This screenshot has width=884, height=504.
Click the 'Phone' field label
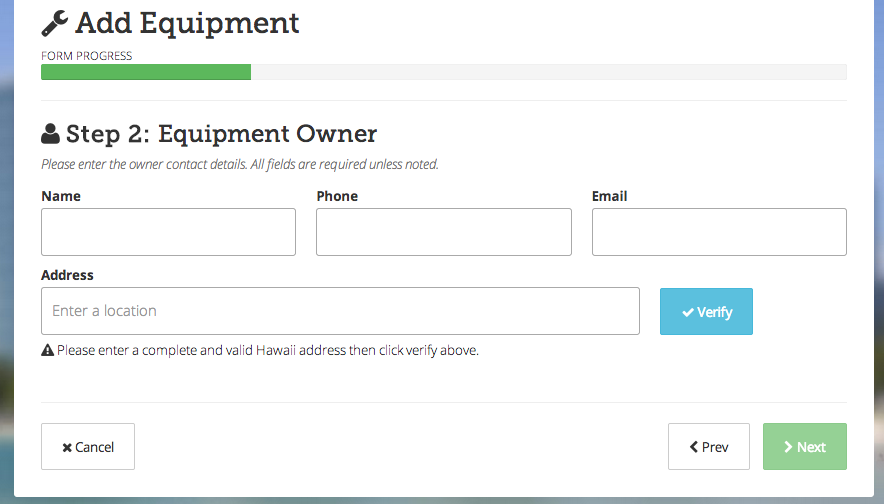pyautogui.click(x=337, y=196)
